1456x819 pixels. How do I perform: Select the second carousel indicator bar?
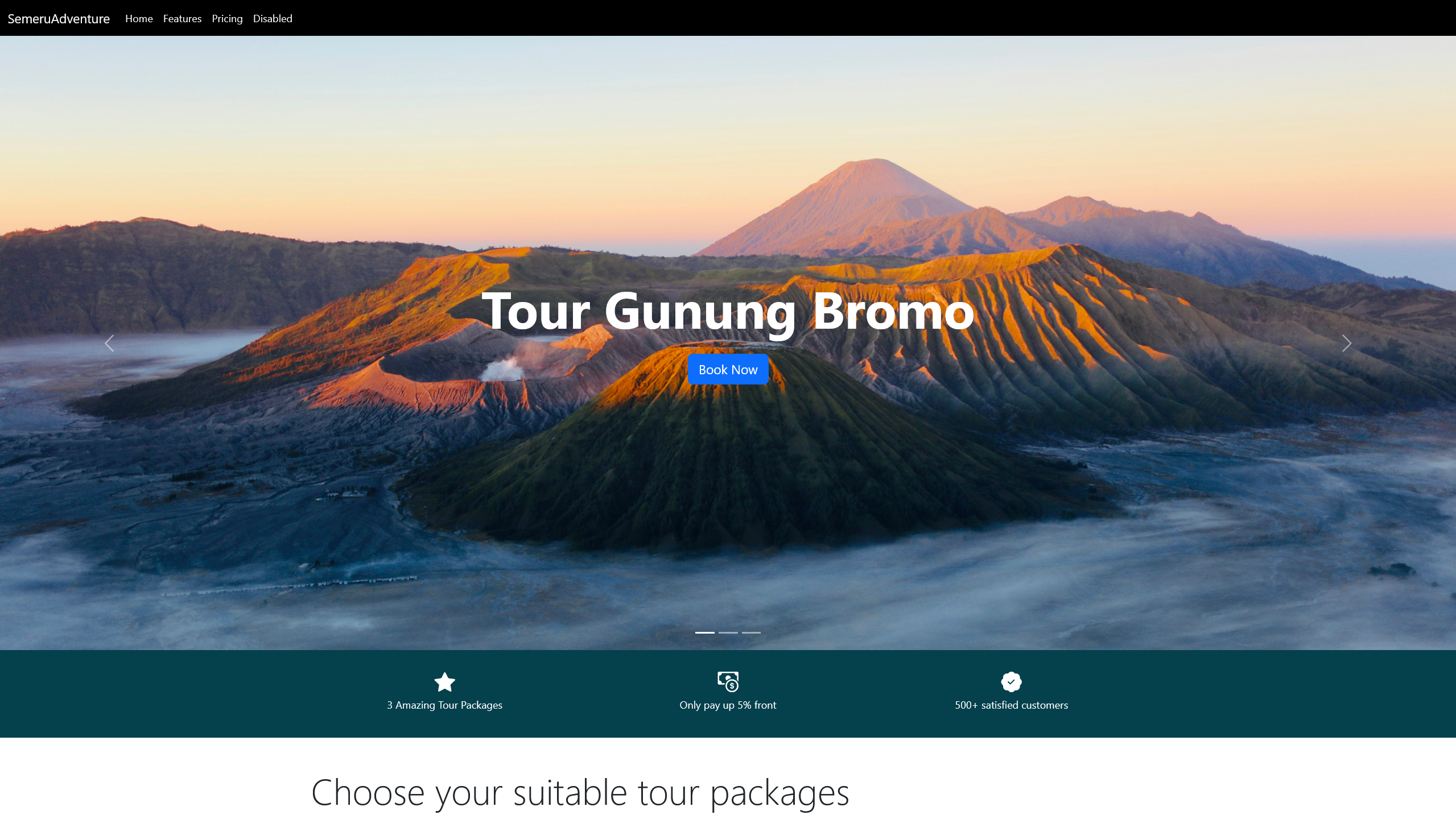(728, 632)
